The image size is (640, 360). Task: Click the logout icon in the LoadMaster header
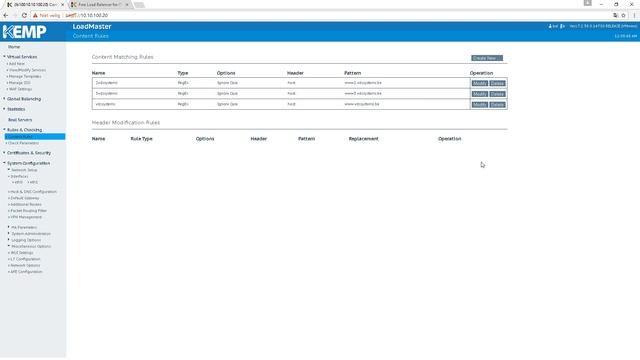[562, 26]
